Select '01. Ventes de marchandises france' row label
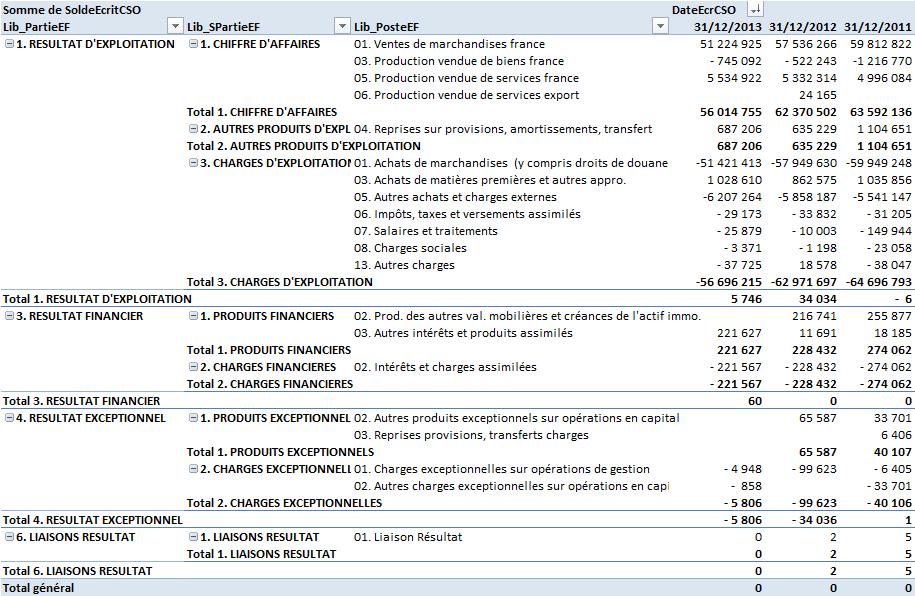Screen dimensions: 915x596 (449, 44)
